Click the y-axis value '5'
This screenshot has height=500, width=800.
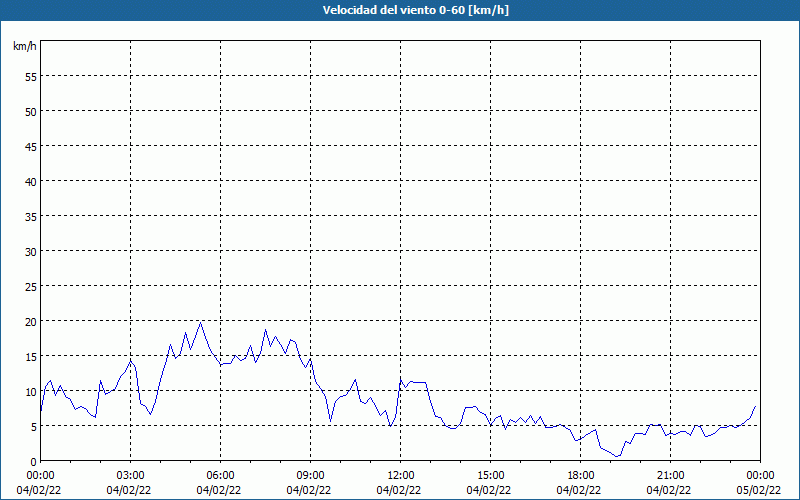34,427
